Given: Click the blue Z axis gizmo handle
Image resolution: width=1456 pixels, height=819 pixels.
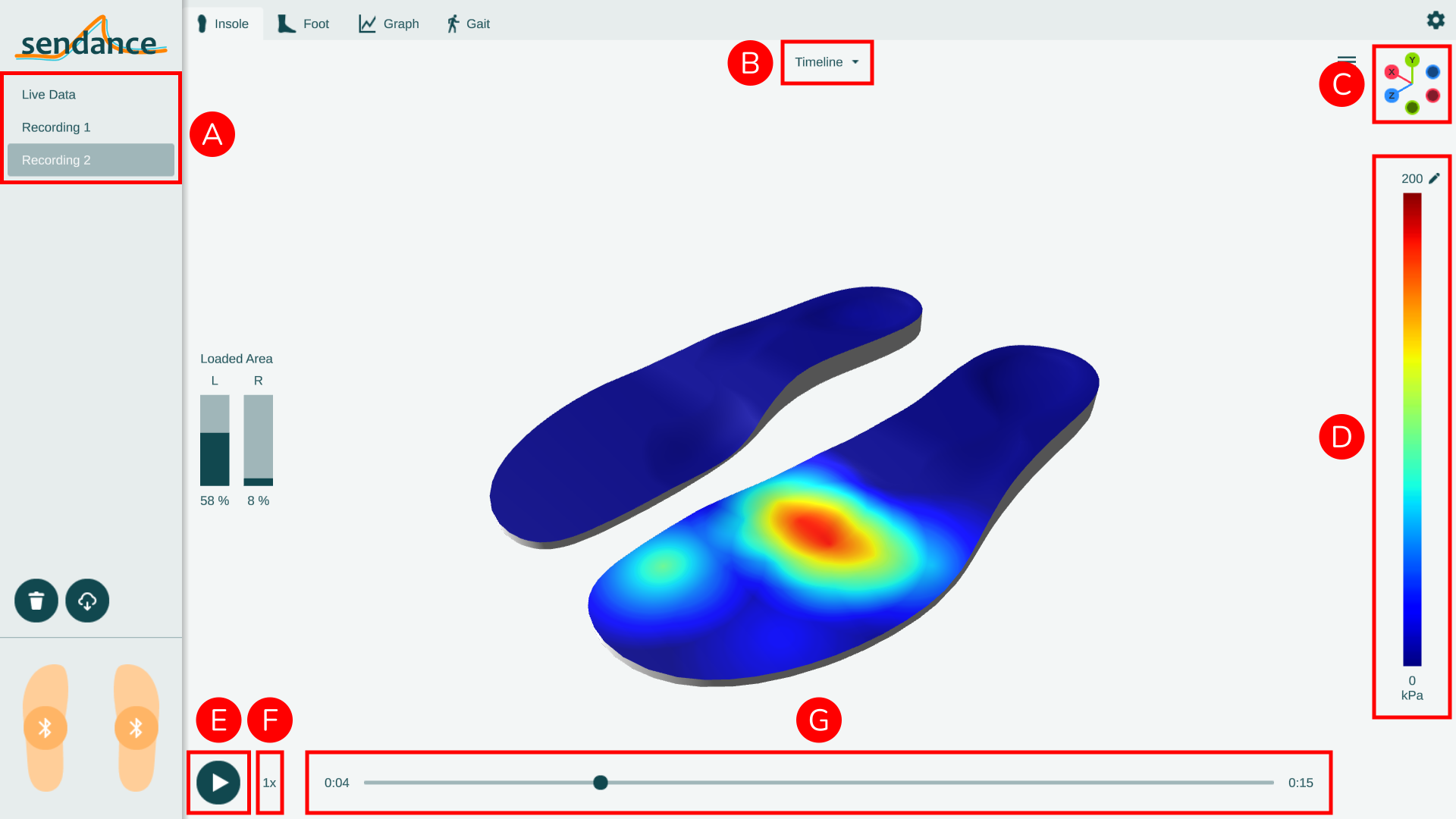Looking at the screenshot, I should (x=1392, y=96).
